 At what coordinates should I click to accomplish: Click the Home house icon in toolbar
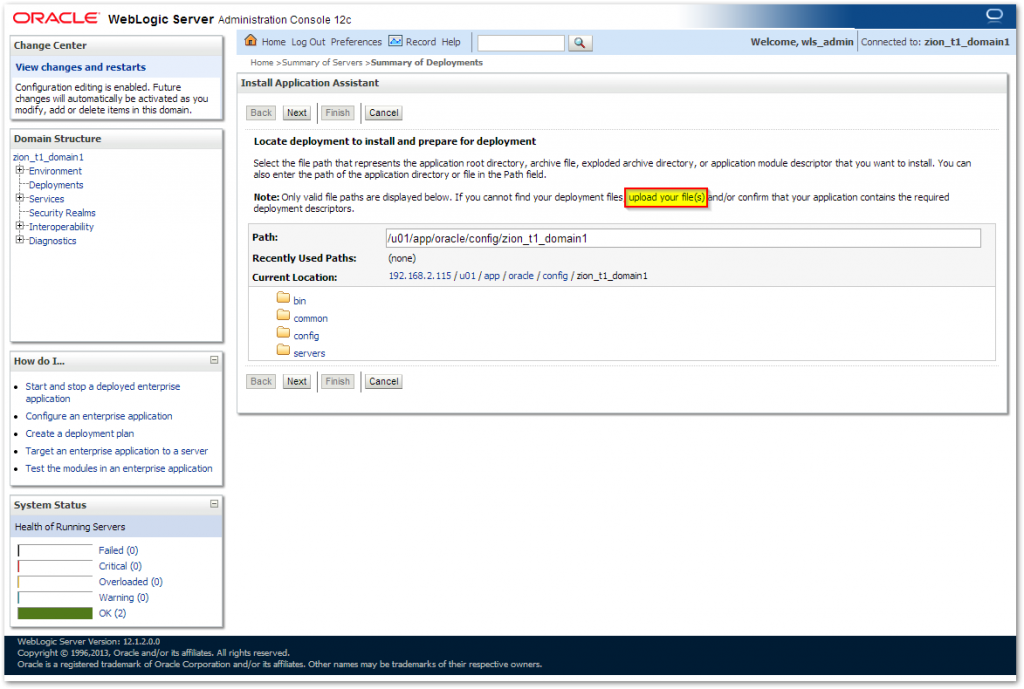tap(251, 42)
